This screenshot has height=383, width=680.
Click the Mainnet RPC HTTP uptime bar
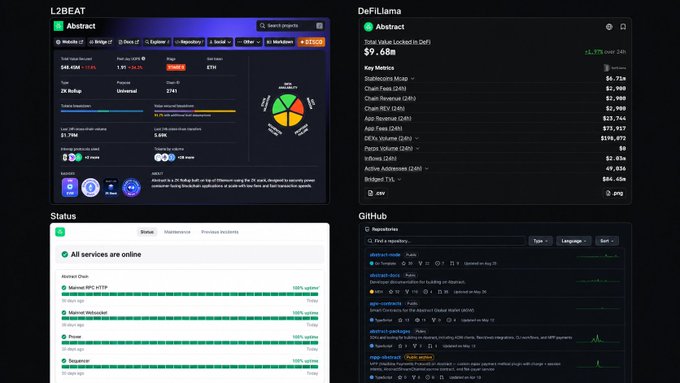point(190,294)
